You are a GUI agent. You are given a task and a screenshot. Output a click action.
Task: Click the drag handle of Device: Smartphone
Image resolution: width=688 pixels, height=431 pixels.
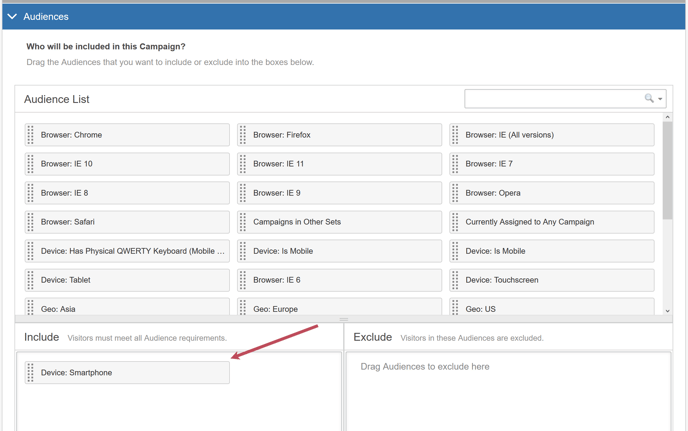pyautogui.click(x=30, y=373)
